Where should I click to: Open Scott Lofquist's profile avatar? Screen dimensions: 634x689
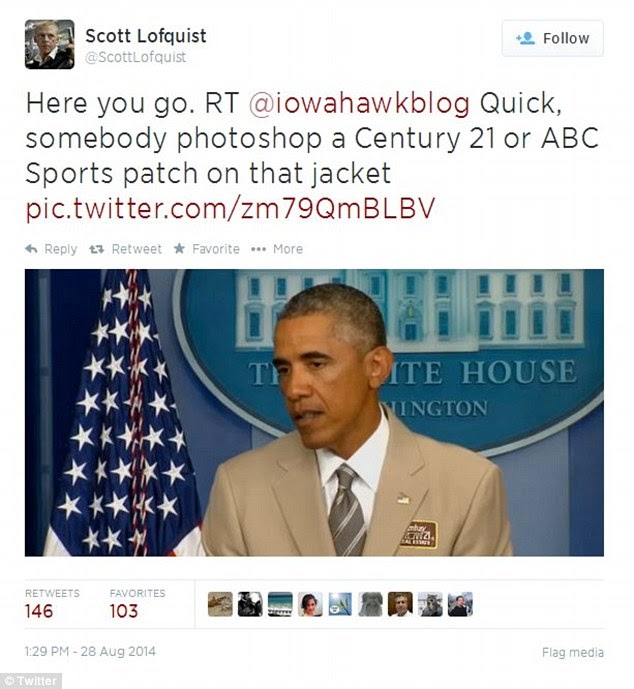(49, 44)
